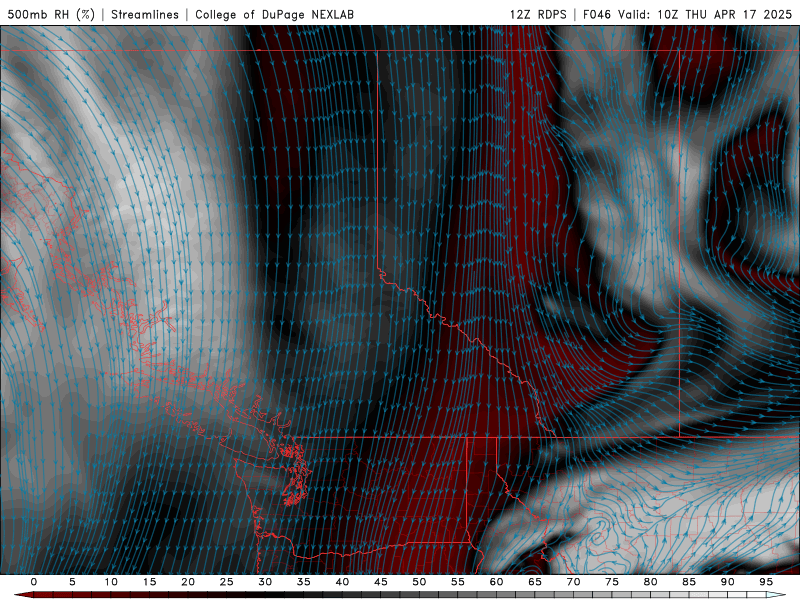Click the colorbar label '60'
The image size is (800, 600).
pyautogui.click(x=496, y=582)
